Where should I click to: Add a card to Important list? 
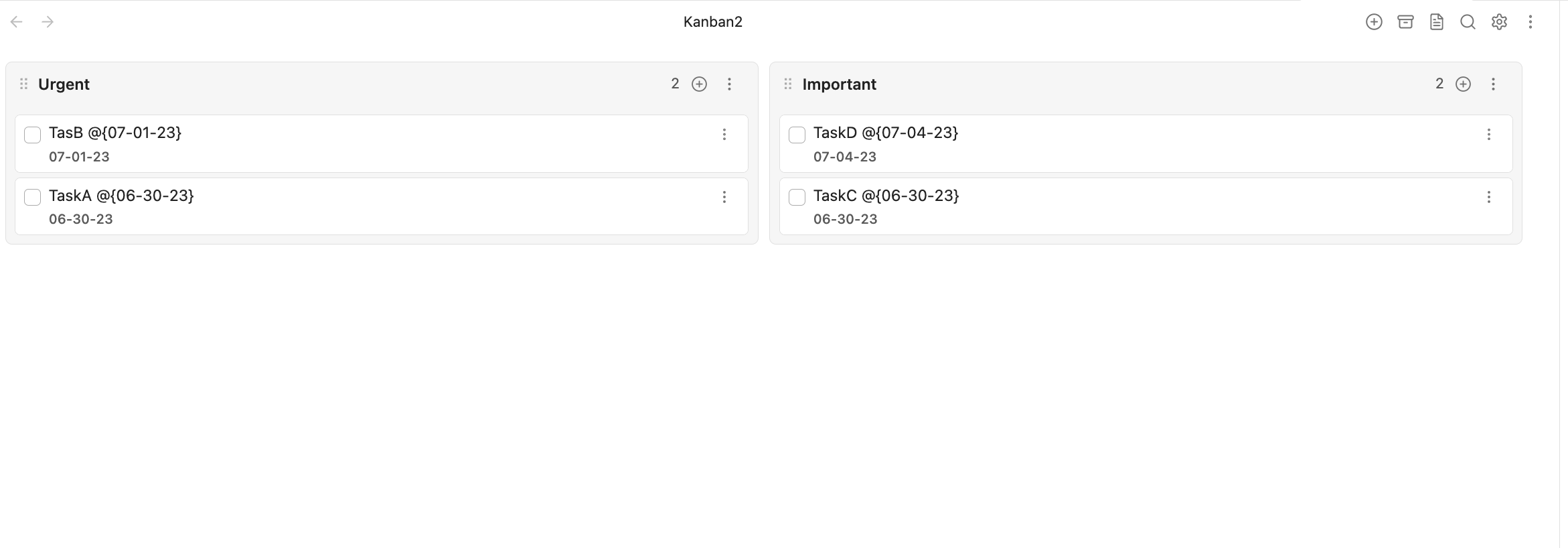(x=1464, y=84)
